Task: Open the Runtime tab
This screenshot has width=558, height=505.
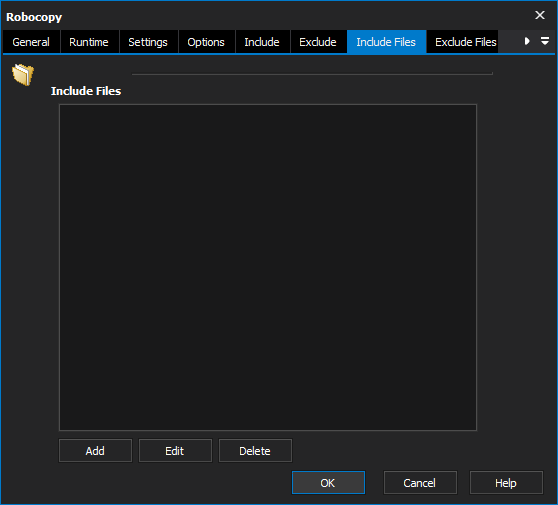Action: (89, 42)
